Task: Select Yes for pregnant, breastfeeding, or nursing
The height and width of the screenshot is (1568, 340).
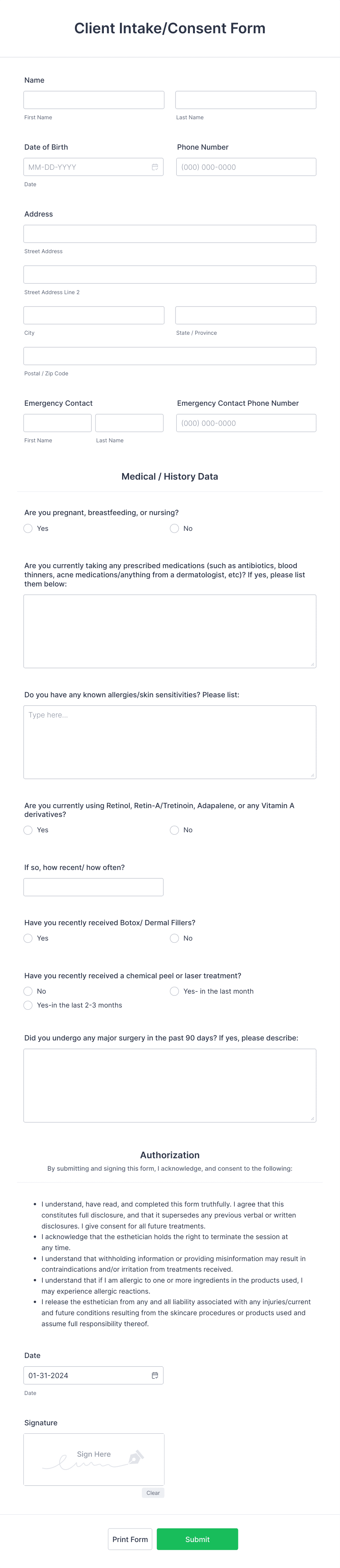Action: [x=28, y=528]
